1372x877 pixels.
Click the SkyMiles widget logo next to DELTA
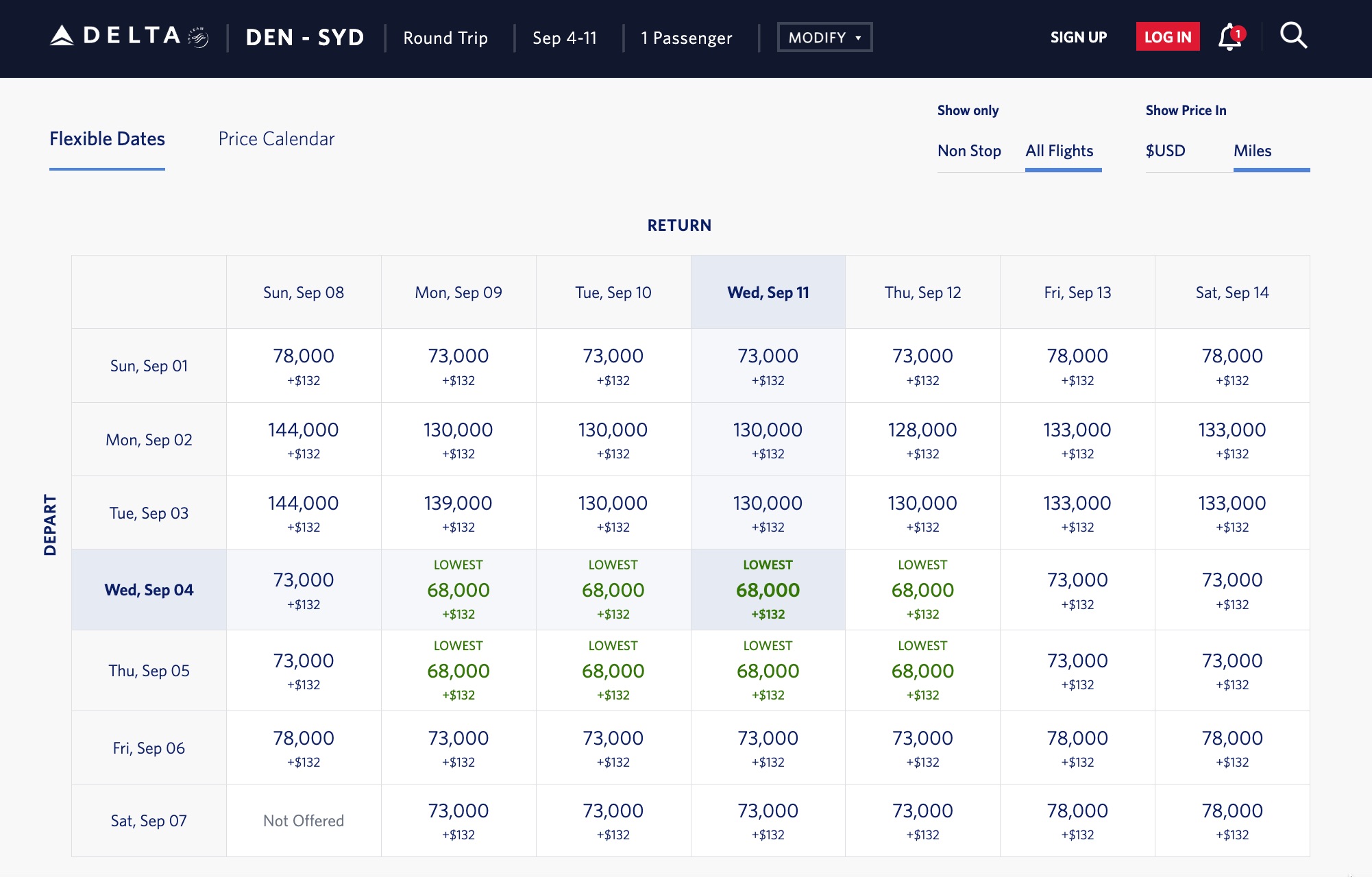pyautogui.click(x=197, y=36)
